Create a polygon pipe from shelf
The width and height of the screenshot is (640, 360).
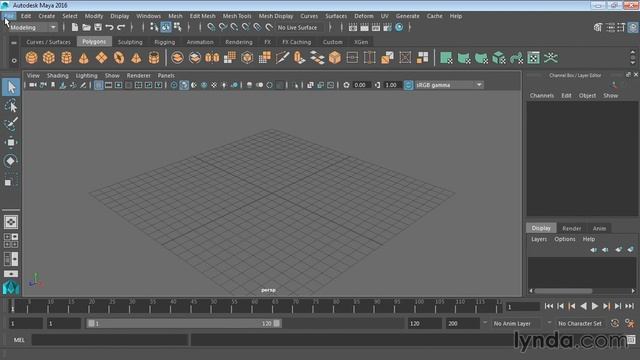tap(154, 58)
